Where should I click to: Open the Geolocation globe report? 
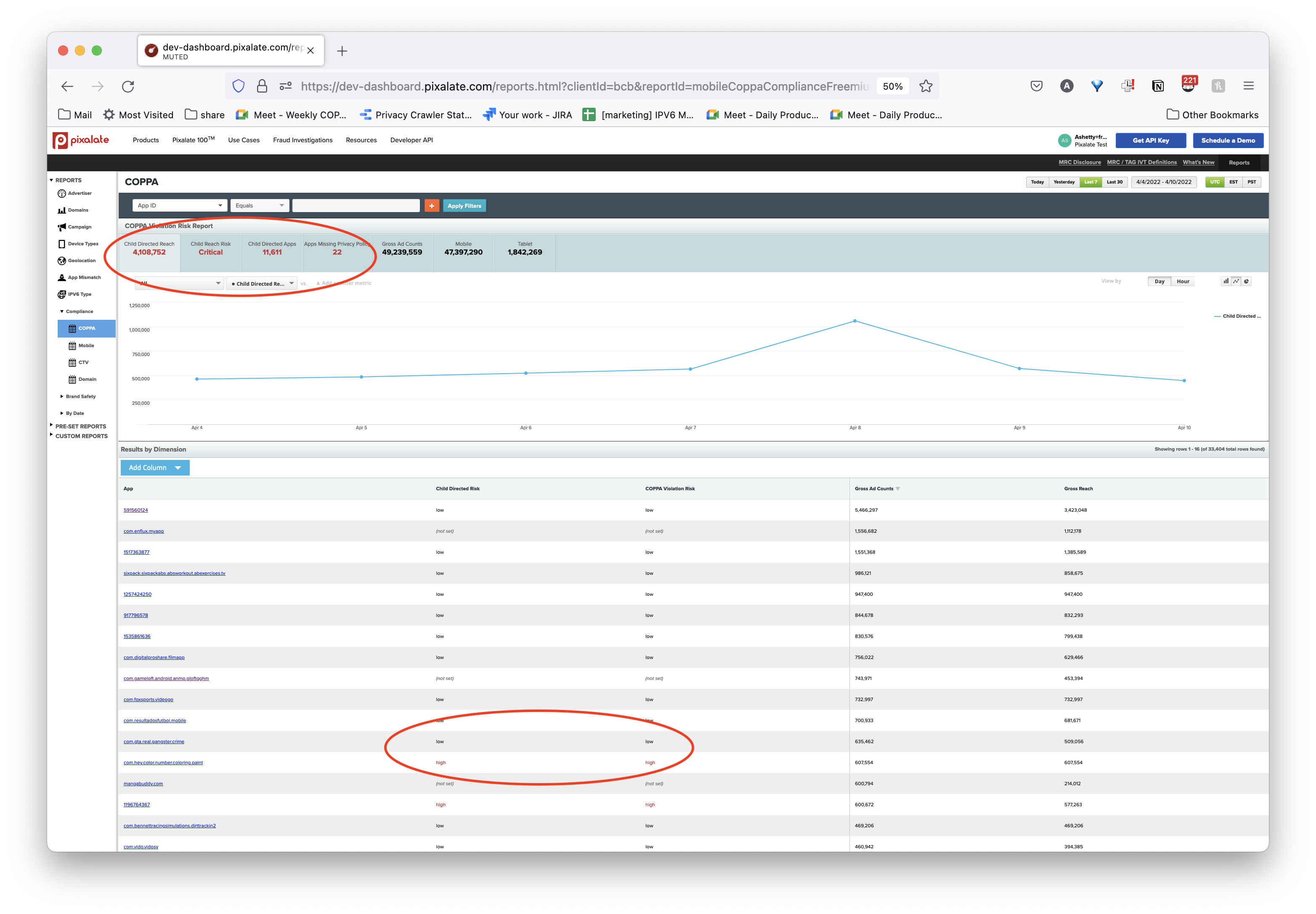click(x=61, y=260)
